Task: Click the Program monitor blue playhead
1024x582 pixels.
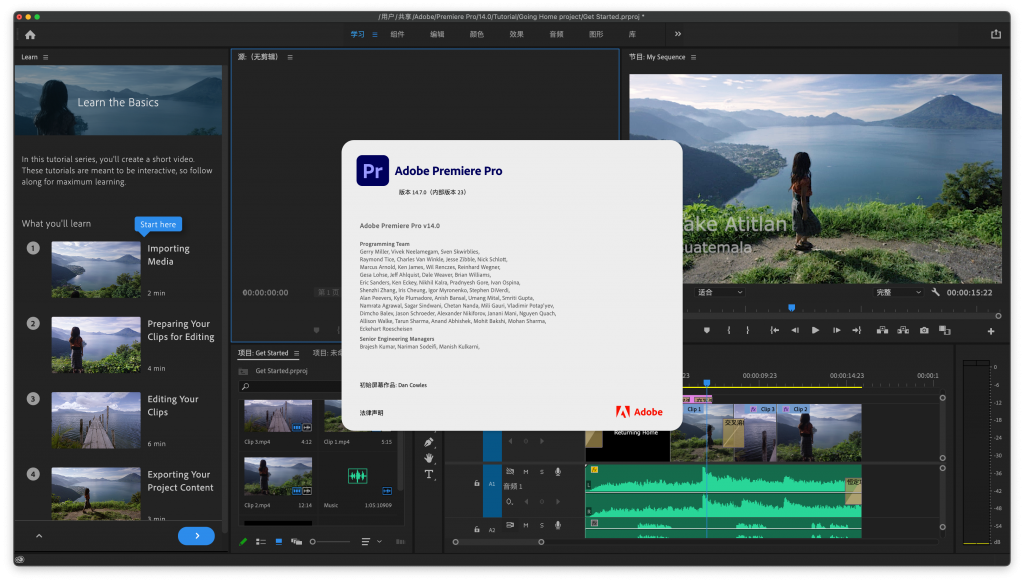Action: coord(792,308)
